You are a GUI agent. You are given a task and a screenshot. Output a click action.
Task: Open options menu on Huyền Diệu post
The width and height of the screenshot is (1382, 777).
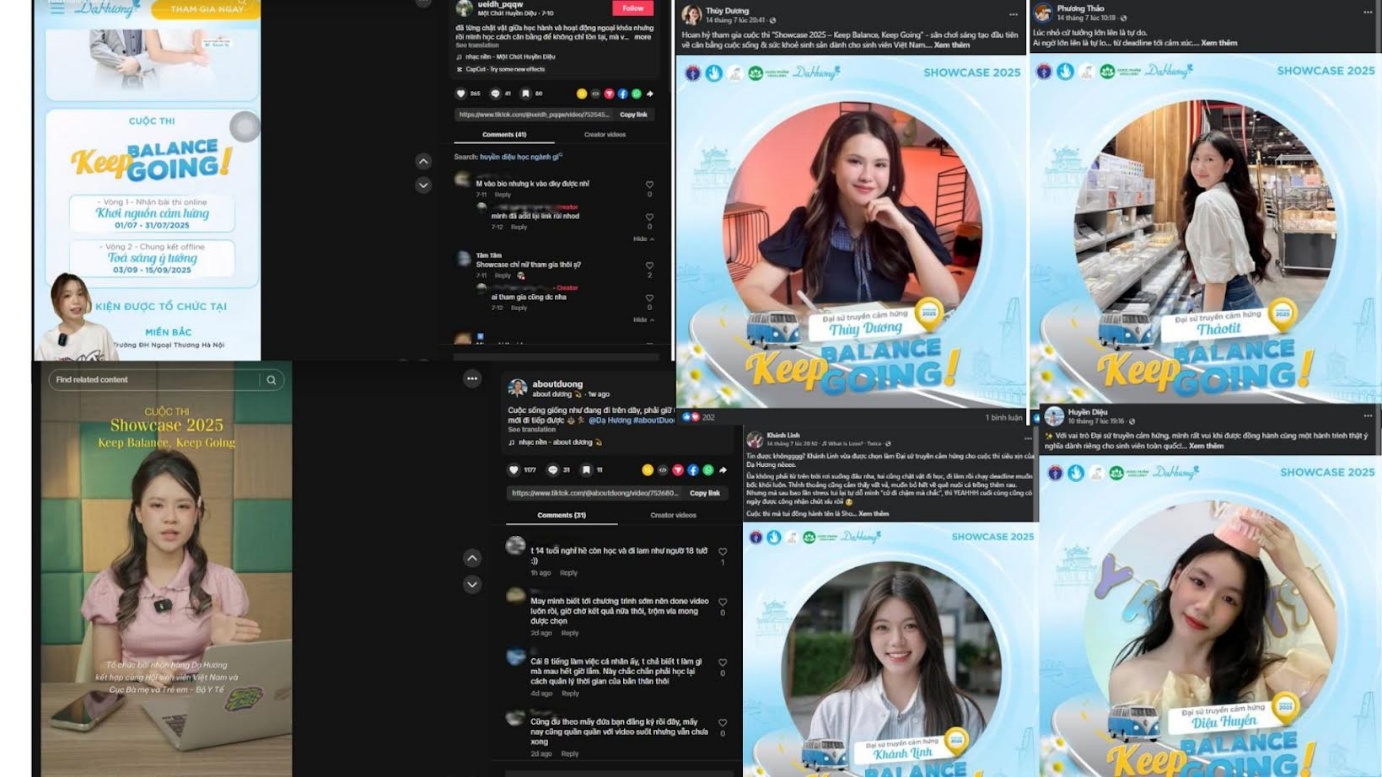(1367, 415)
